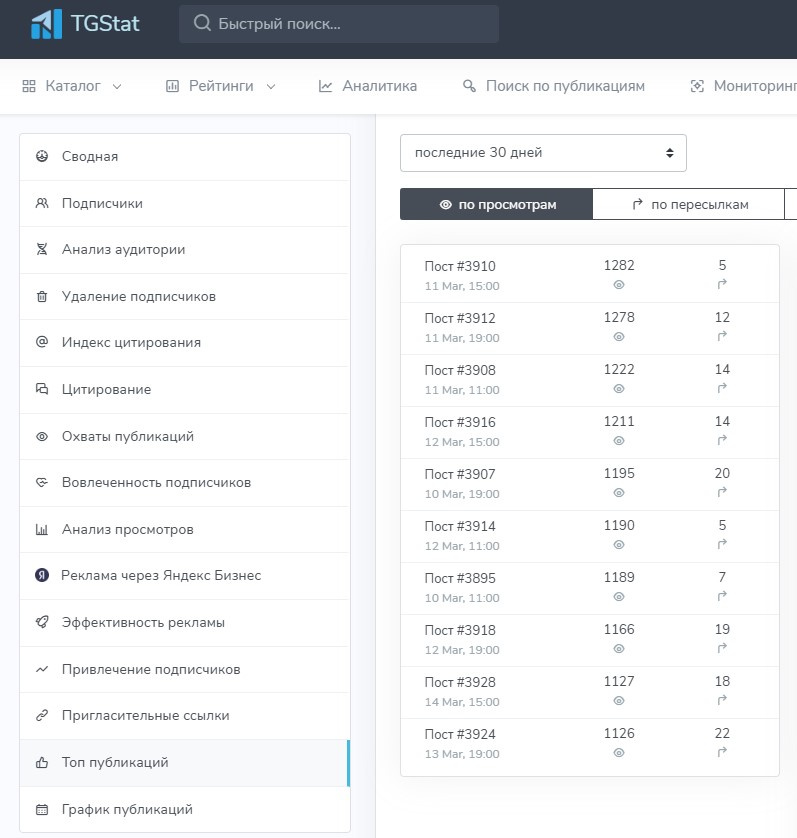
Task: Click the Индекс цитирования @ icon
Action: [42, 342]
